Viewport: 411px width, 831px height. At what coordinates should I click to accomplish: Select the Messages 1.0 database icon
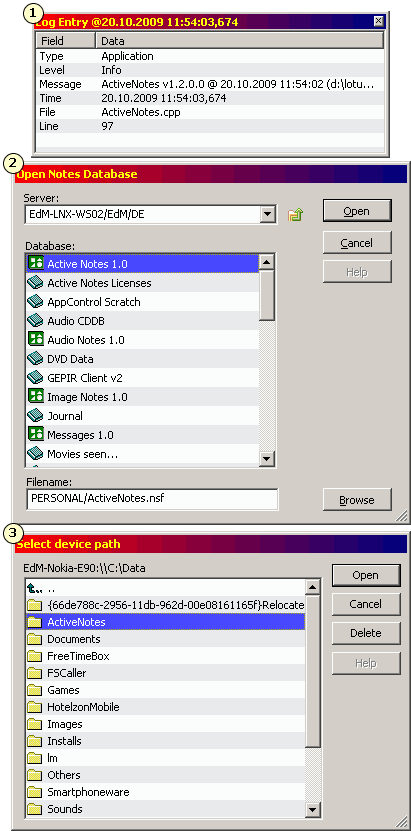(x=35, y=435)
